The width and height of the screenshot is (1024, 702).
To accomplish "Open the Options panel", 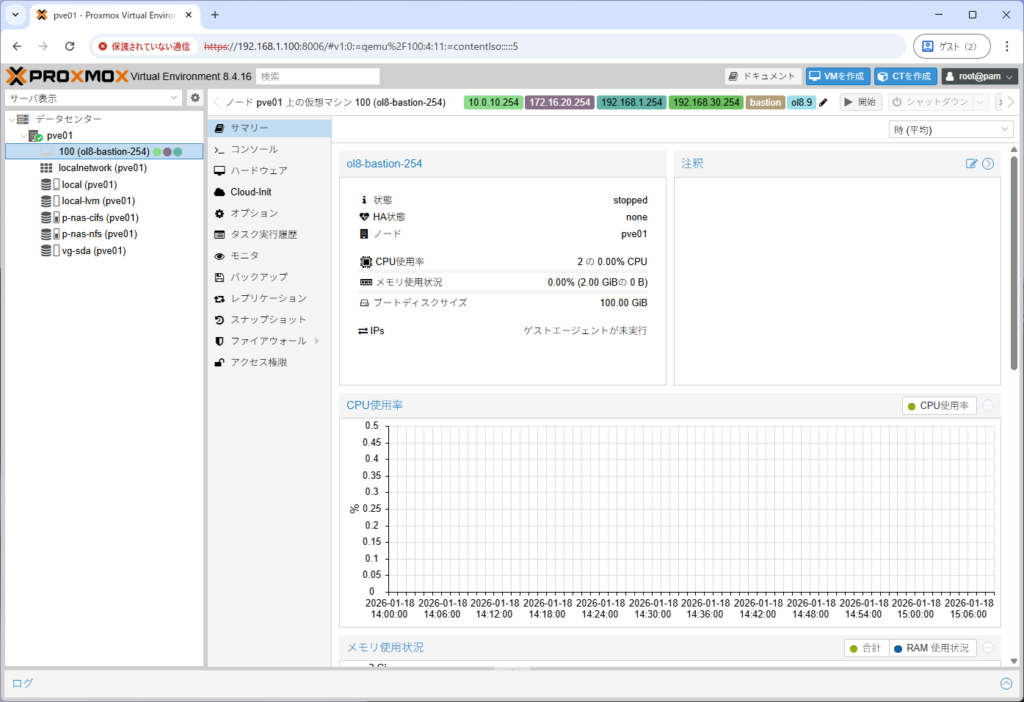I will point(252,213).
